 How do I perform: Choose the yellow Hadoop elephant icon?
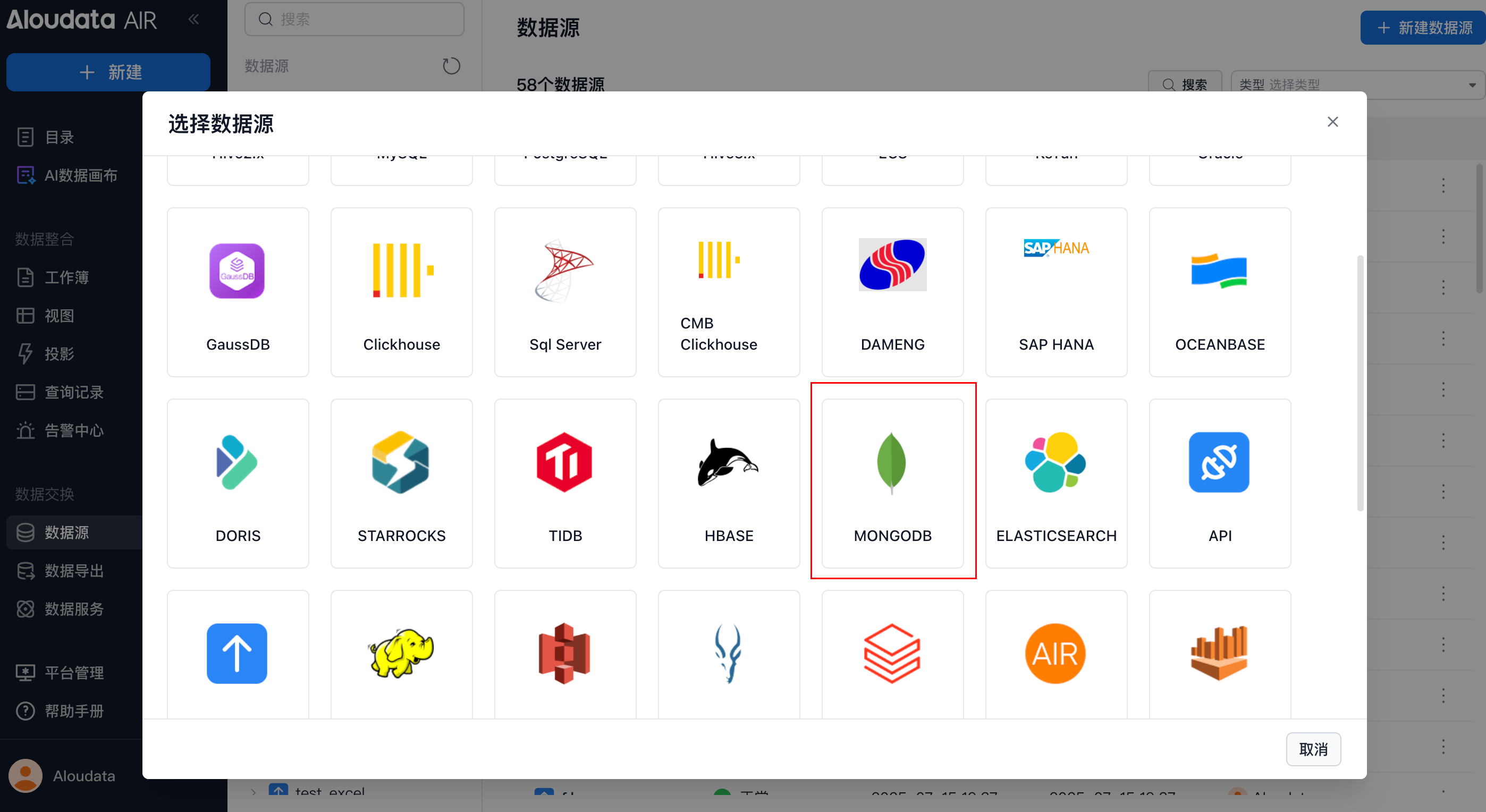pyautogui.click(x=401, y=653)
